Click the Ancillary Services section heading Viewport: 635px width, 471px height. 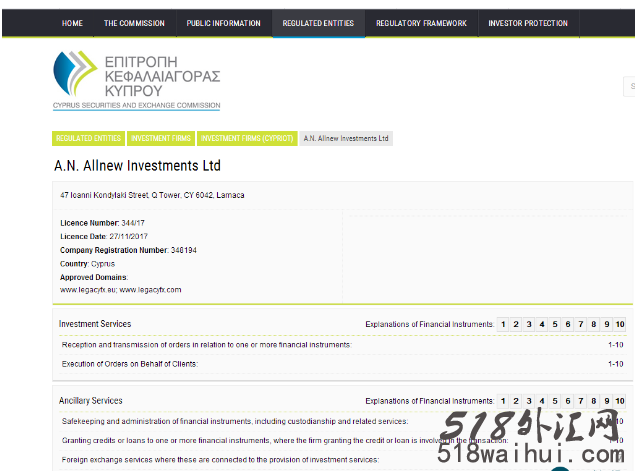point(91,401)
